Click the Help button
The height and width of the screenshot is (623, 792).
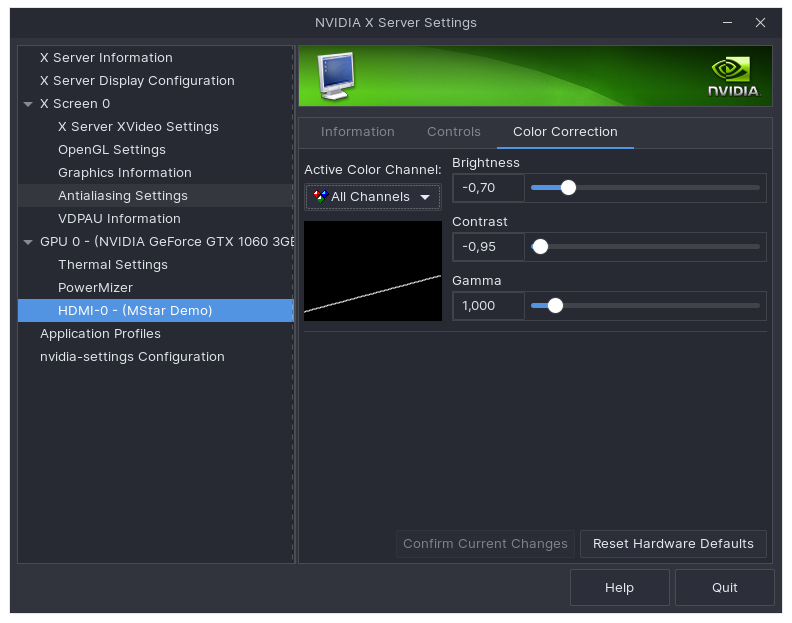coord(619,588)
